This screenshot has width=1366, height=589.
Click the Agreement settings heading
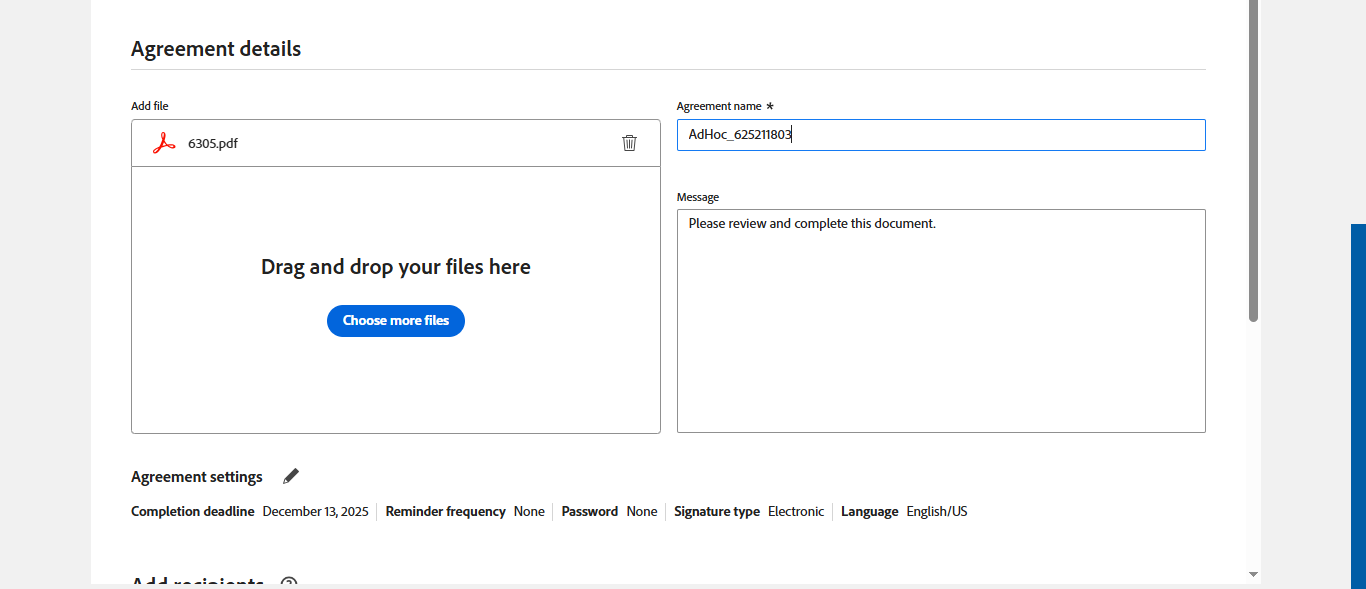tap(197, 477)
